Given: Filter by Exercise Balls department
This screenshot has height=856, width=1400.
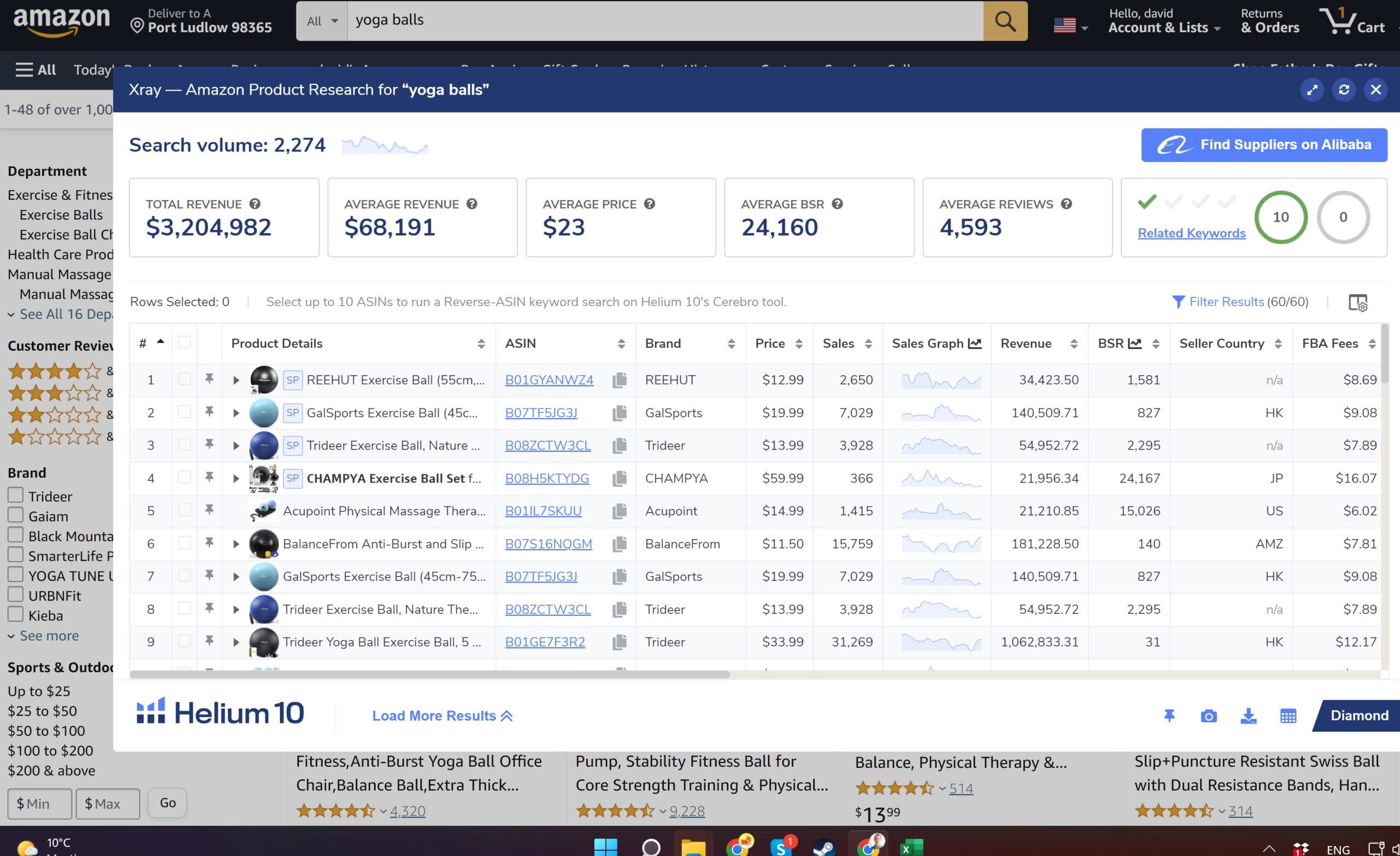Looking at the screenshot, I should pyautogui.click(x=61, y=215).
